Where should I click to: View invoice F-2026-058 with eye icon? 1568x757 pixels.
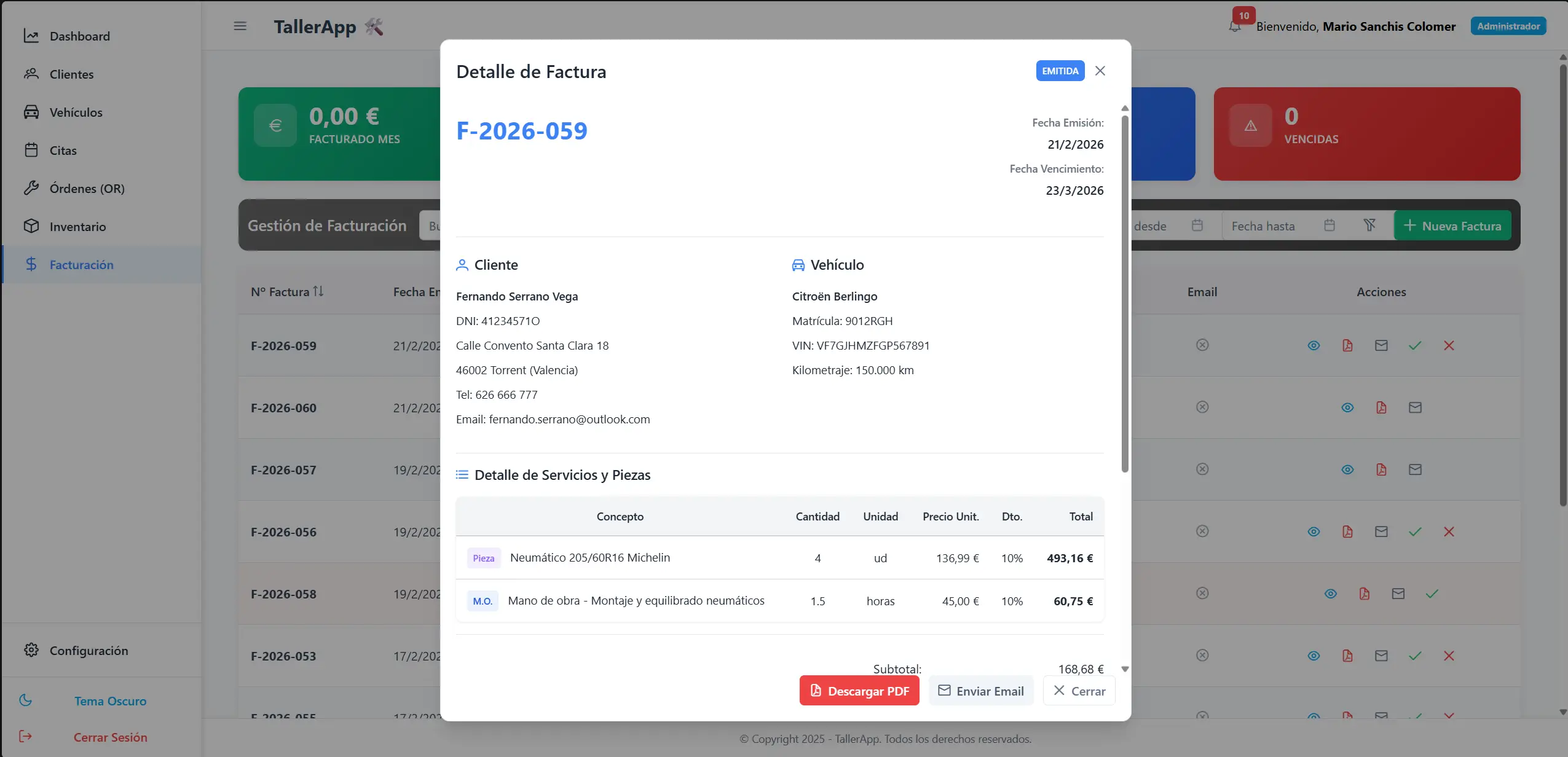1331,594
